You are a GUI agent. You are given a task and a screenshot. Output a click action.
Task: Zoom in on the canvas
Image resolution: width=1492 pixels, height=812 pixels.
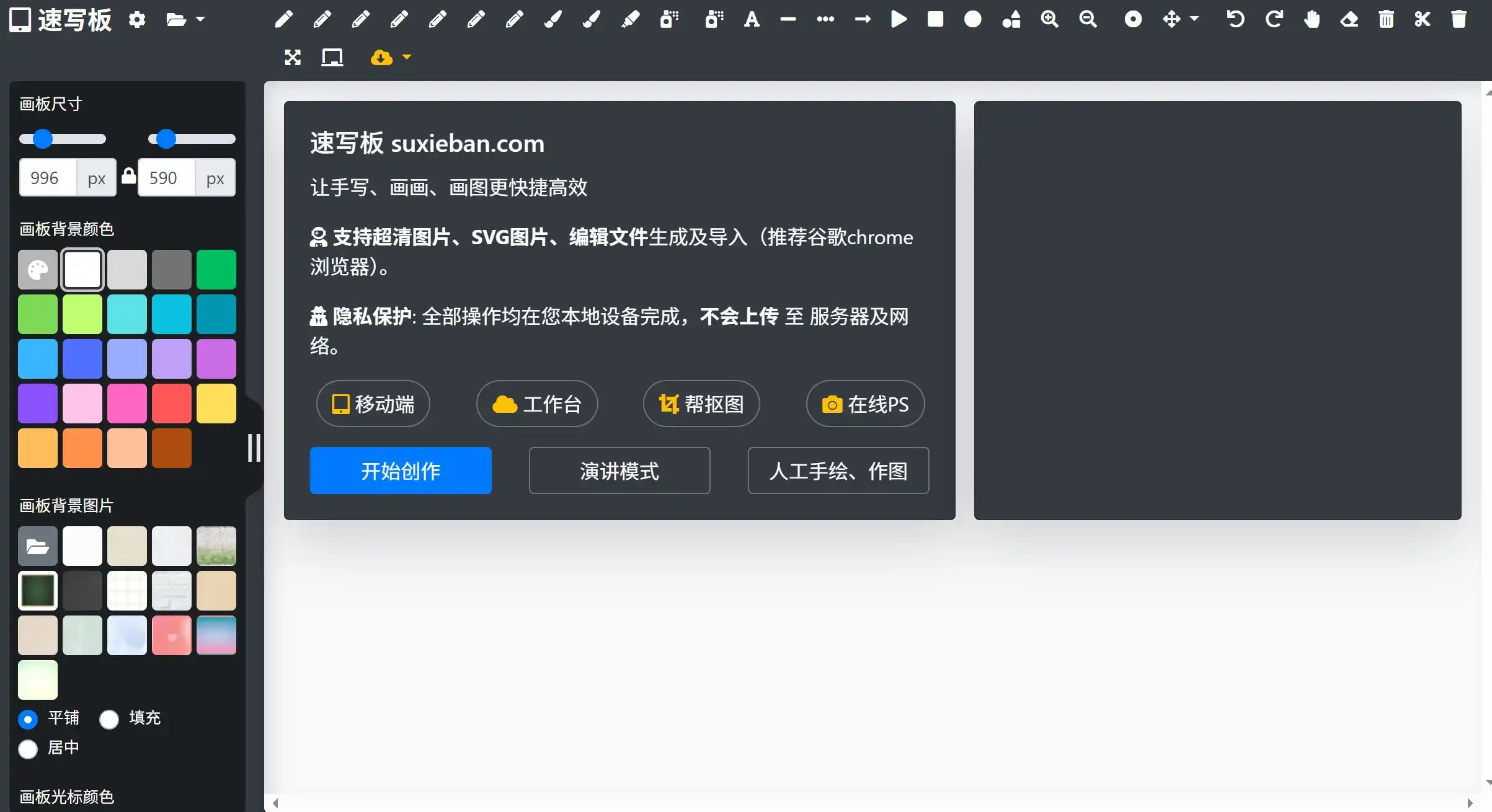[x=1049, y=19]
